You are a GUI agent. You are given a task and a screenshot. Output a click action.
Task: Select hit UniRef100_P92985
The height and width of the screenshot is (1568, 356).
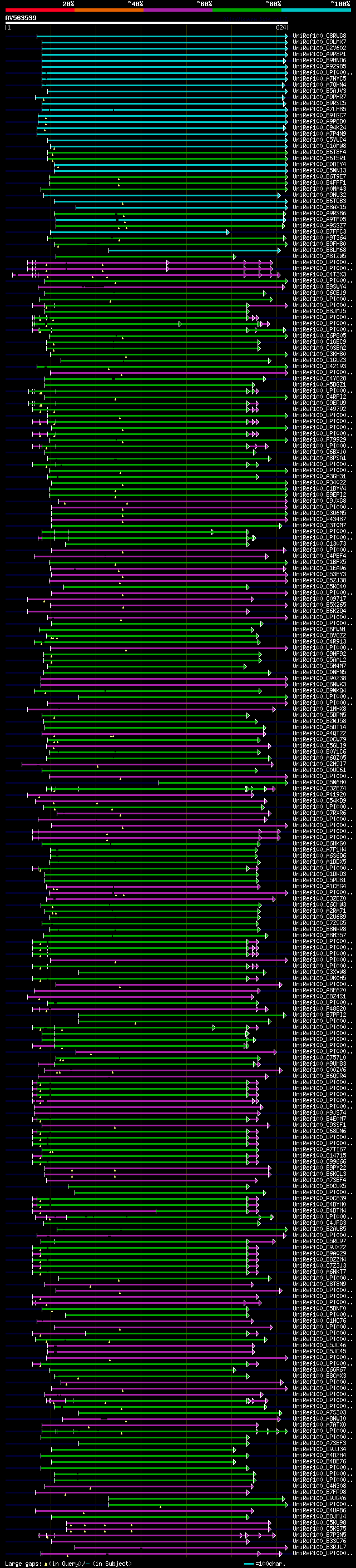(x=319, y=66)
